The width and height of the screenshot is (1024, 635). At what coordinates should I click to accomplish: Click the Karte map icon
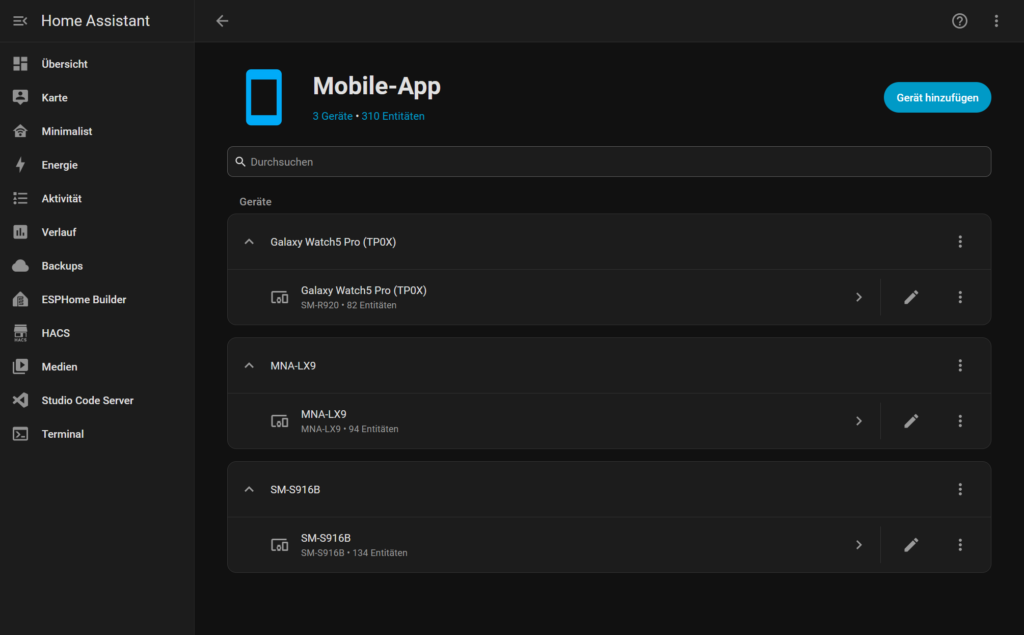point(20,97)
